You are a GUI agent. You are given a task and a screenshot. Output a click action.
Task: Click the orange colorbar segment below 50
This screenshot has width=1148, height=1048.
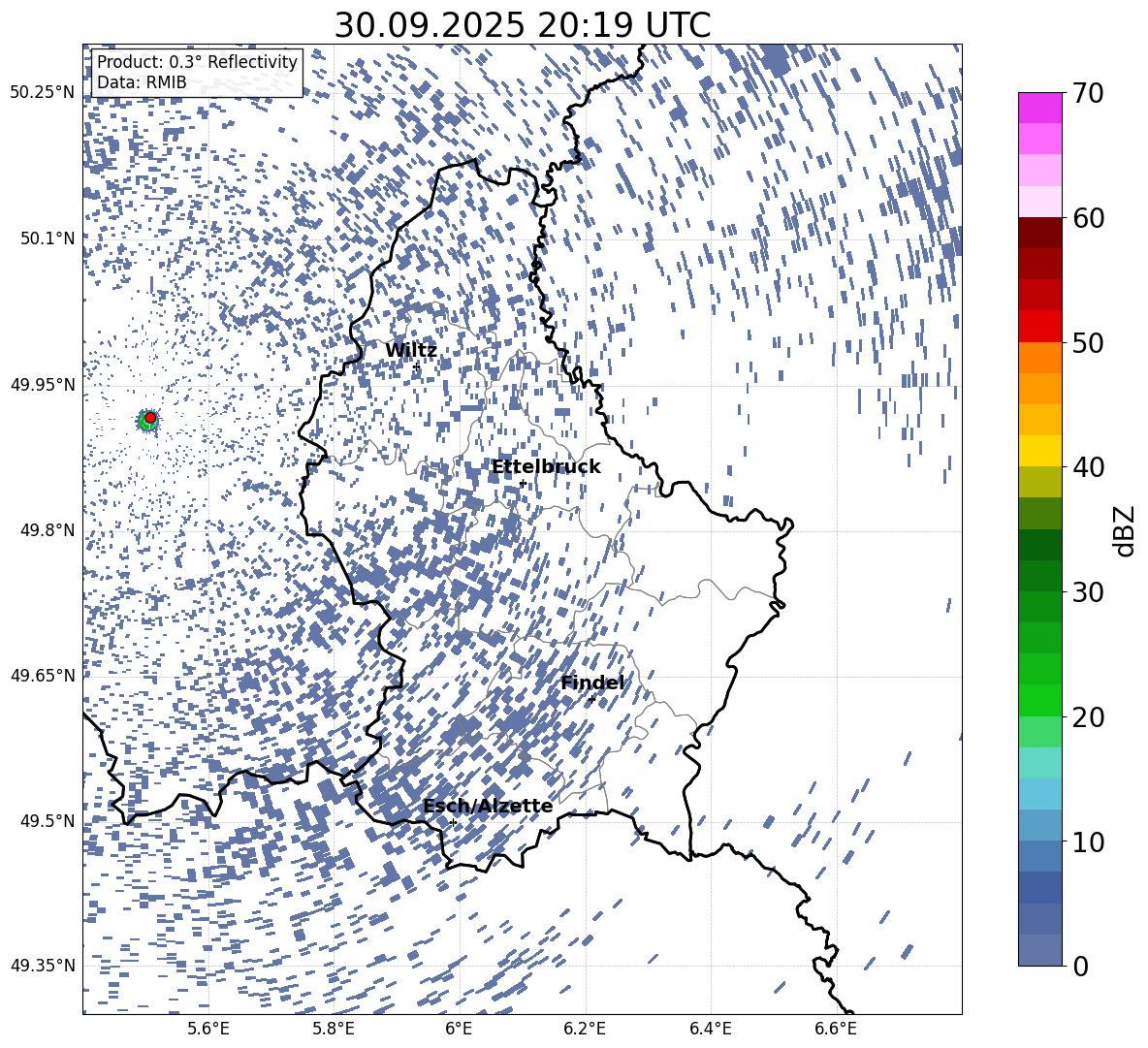click(1039, 358)
